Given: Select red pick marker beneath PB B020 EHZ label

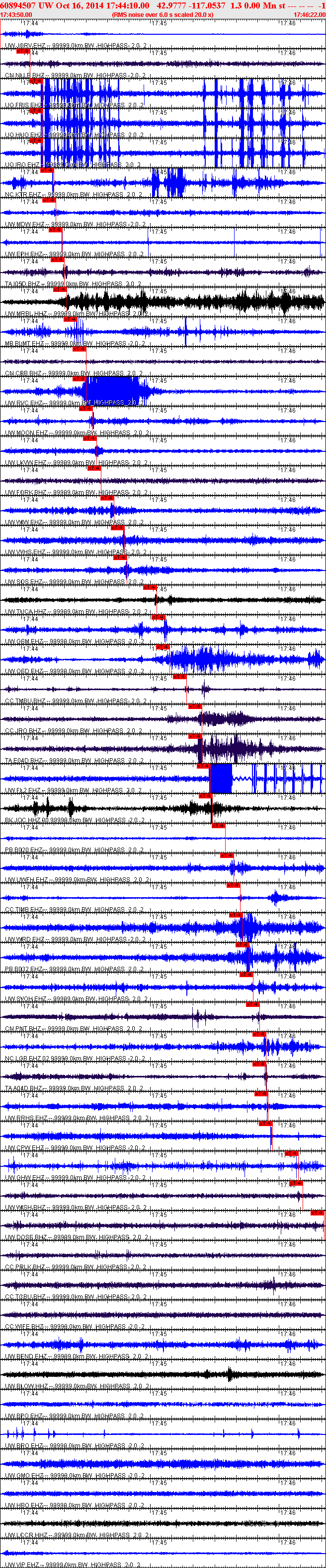Looking at the screenshot, I should coord(227,856).
